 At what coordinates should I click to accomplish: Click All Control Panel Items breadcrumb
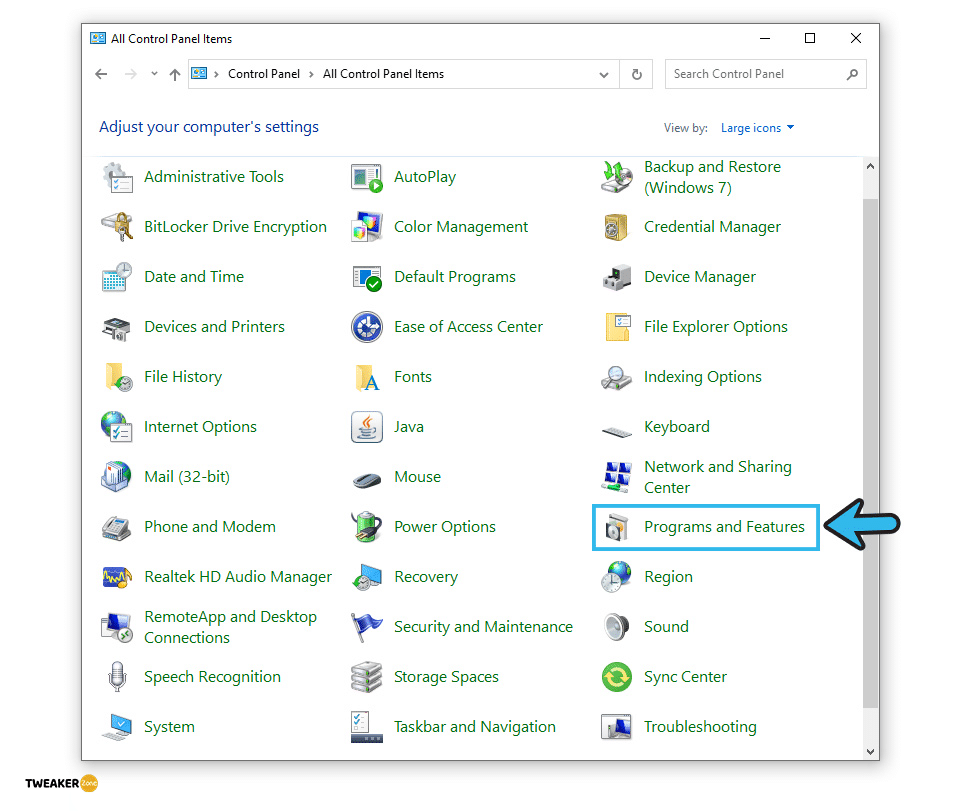coord(383,74)
